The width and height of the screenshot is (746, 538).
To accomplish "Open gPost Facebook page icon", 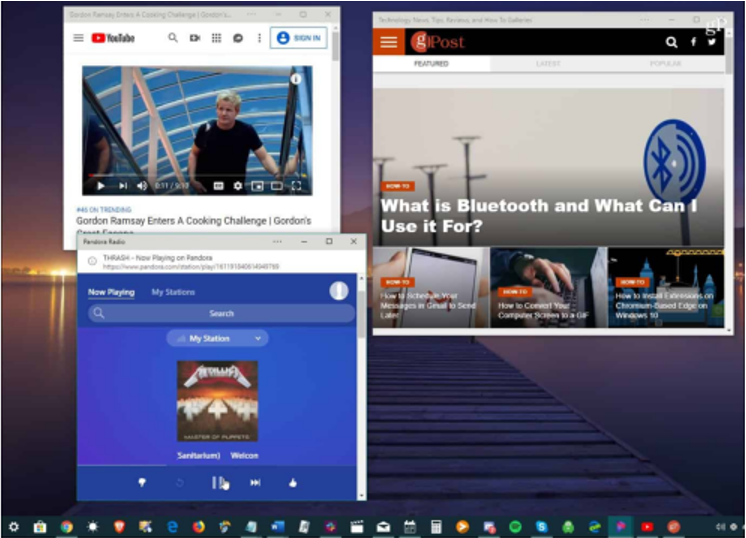I will 693,42.
